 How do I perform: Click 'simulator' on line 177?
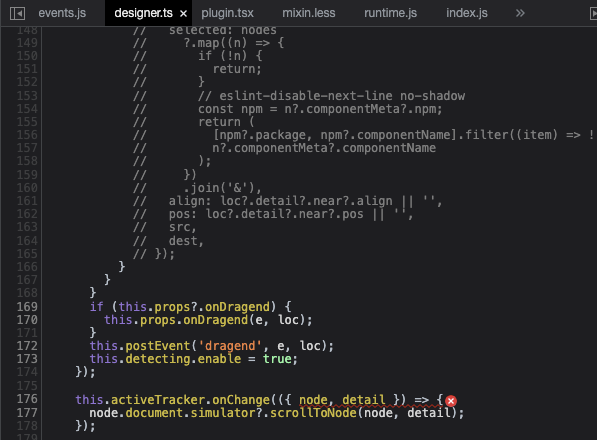click(223, 413)
